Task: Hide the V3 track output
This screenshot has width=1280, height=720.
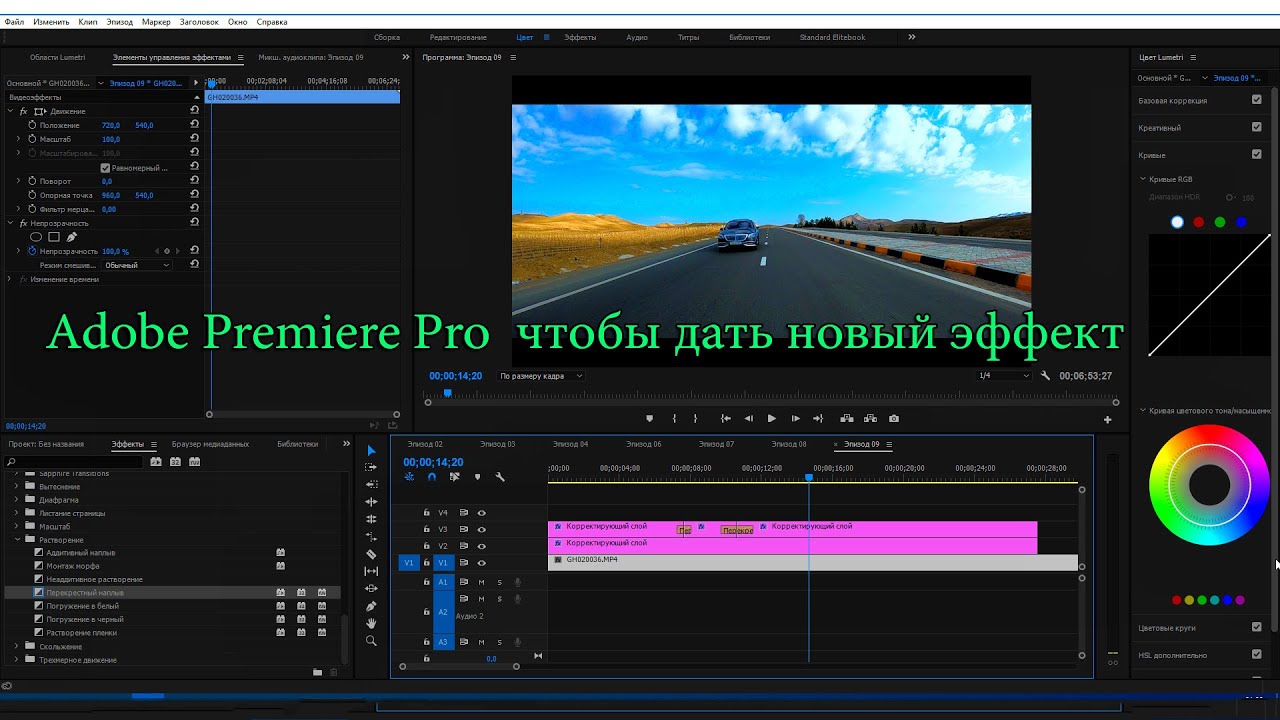Action: (481, 529)
